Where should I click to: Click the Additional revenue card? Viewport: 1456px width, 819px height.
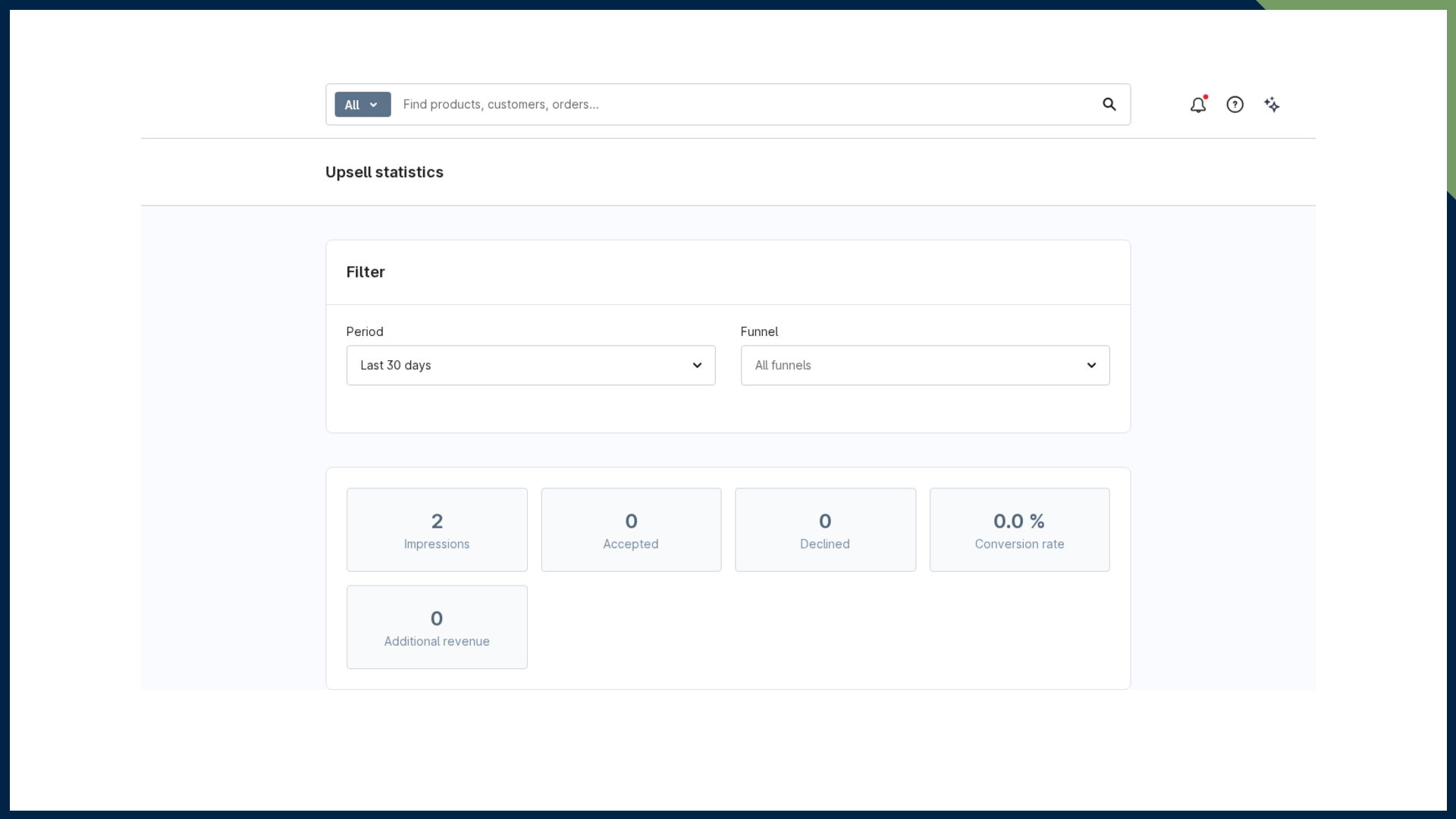(437, 627)
